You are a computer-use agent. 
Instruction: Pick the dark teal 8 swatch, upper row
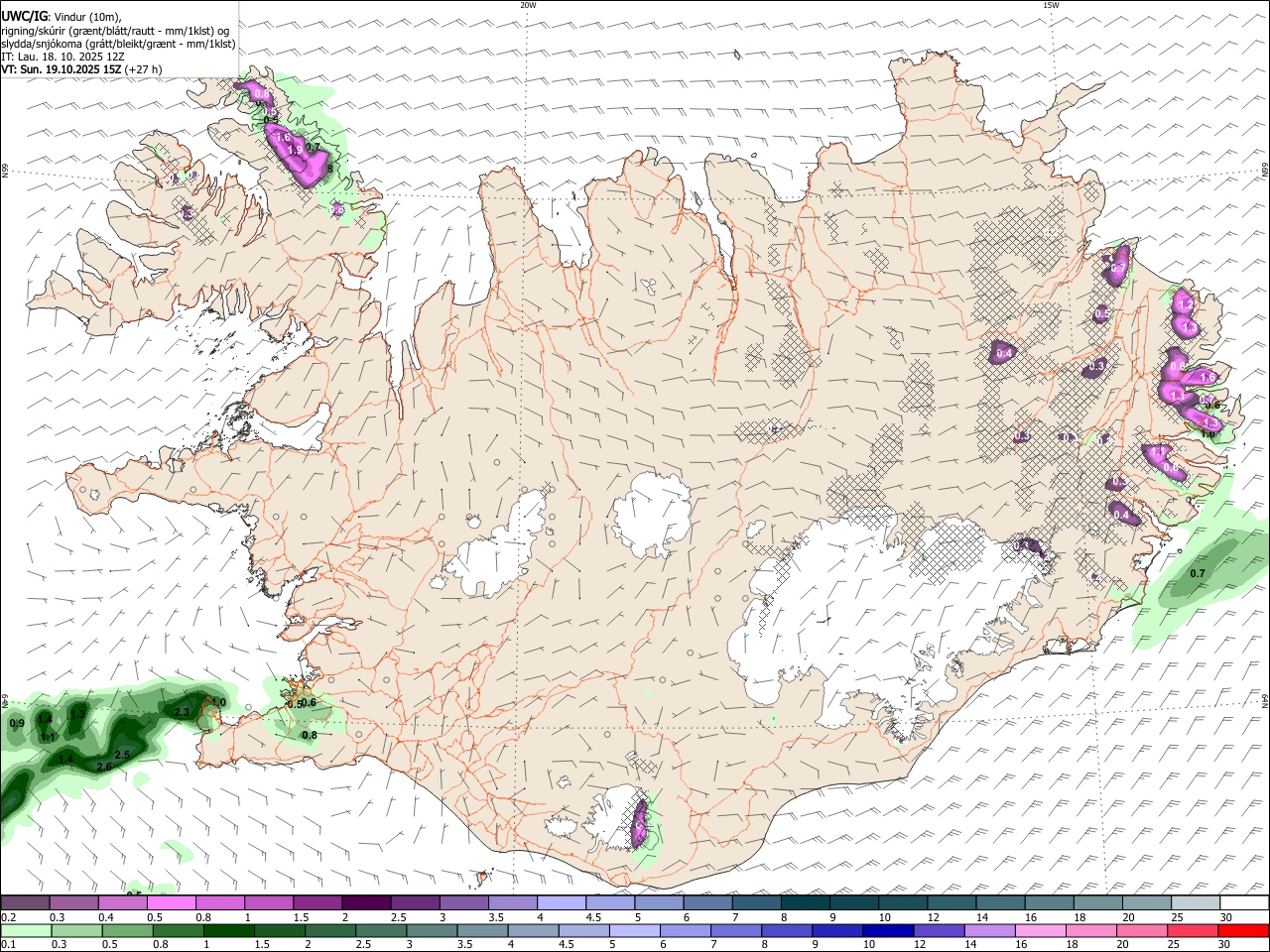point(805,902)
